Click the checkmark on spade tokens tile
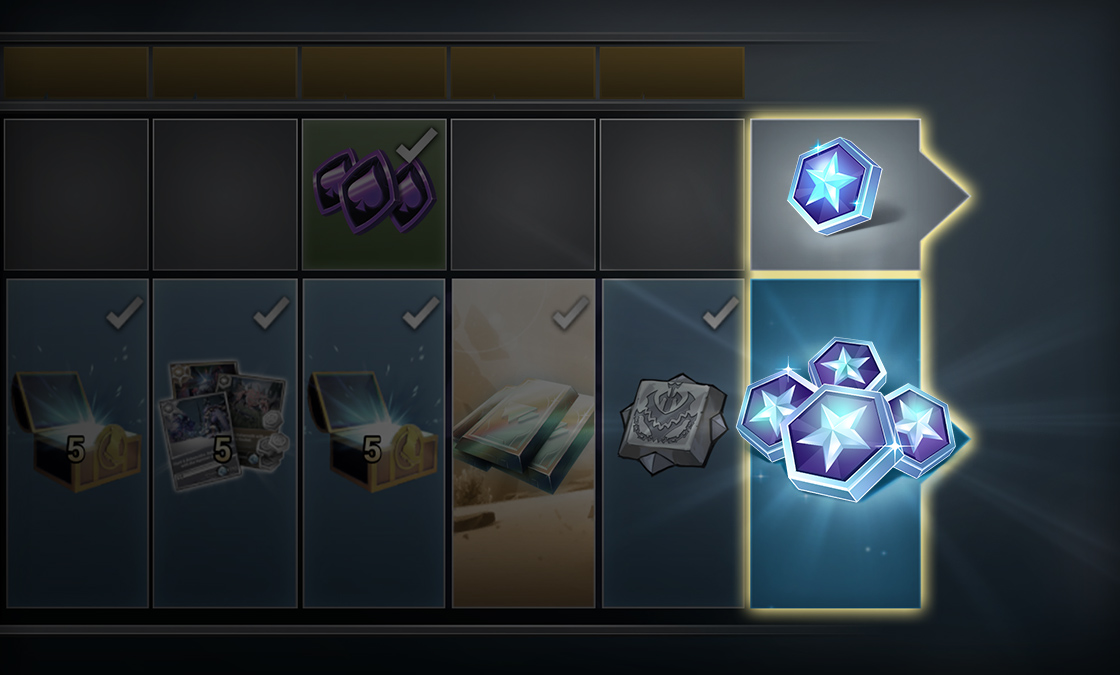Image resolution: width=1120 pixels, height=675 pixels. pos(416,145)
